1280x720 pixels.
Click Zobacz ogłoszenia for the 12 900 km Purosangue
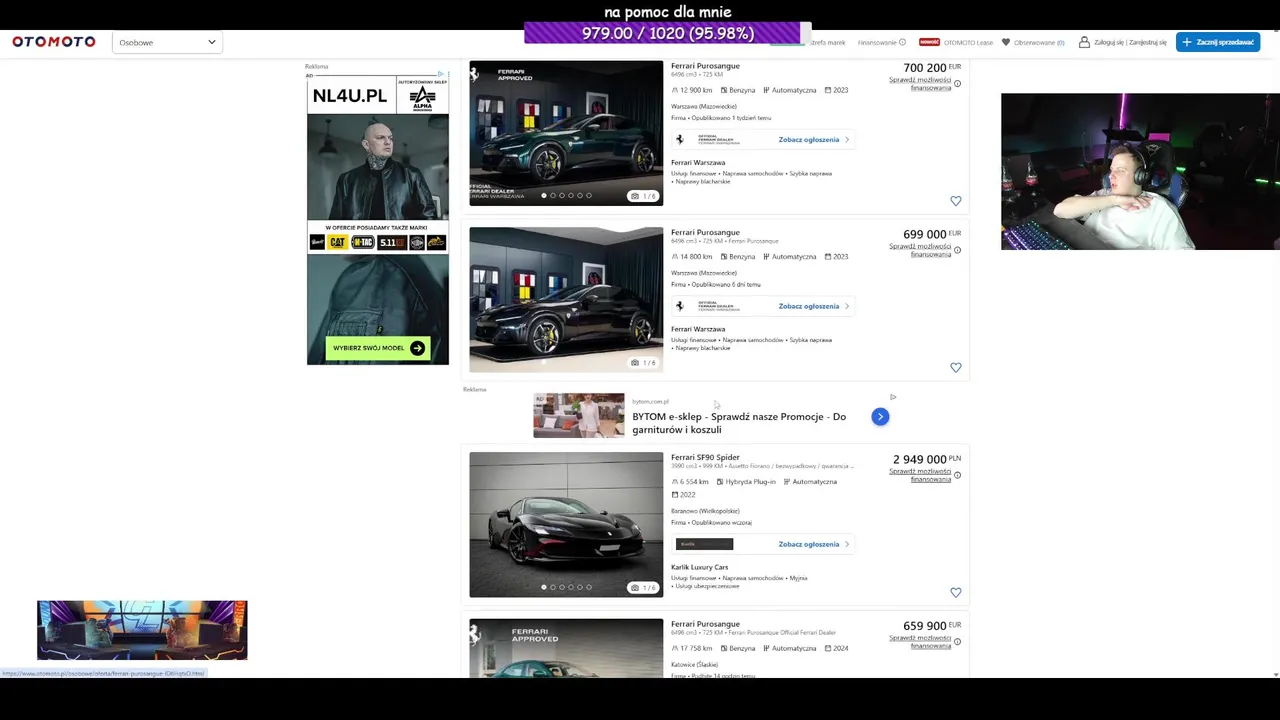pos(813,139)
